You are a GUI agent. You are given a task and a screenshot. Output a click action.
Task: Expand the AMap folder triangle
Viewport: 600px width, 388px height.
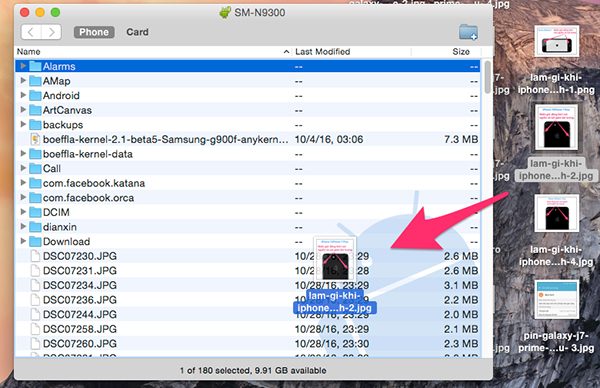coord(23,80)
